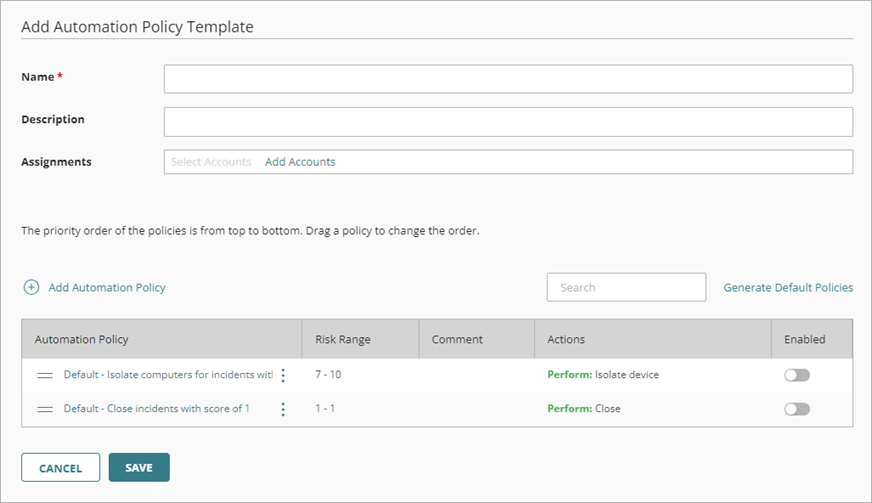Click the policy Search box

pyautogui.click(x=626, y=287)
